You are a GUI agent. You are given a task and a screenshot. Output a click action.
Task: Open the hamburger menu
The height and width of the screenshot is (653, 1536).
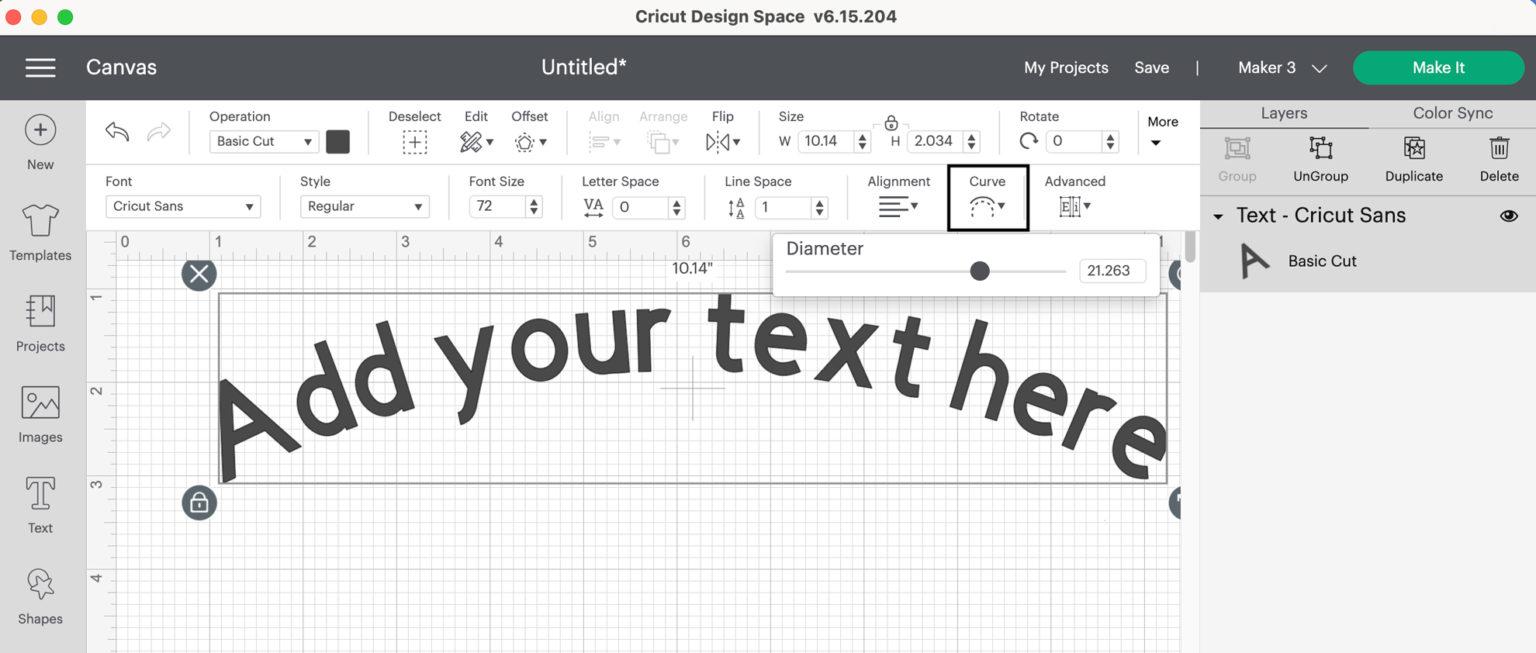point(40,67)
